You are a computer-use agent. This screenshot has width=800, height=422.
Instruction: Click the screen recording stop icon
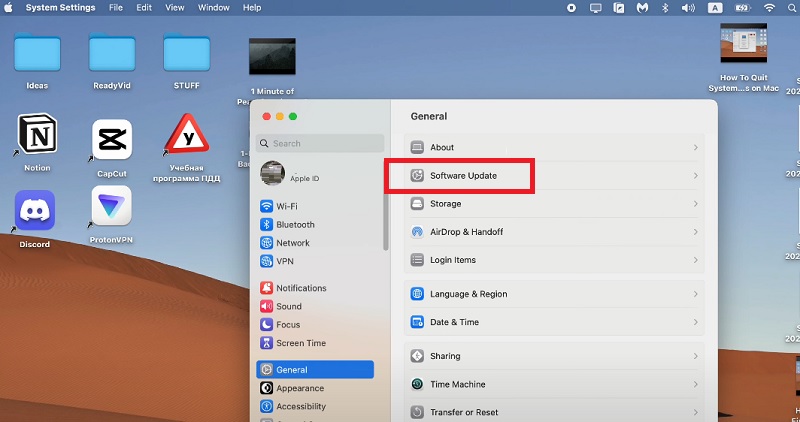click(x=571, y=8)
